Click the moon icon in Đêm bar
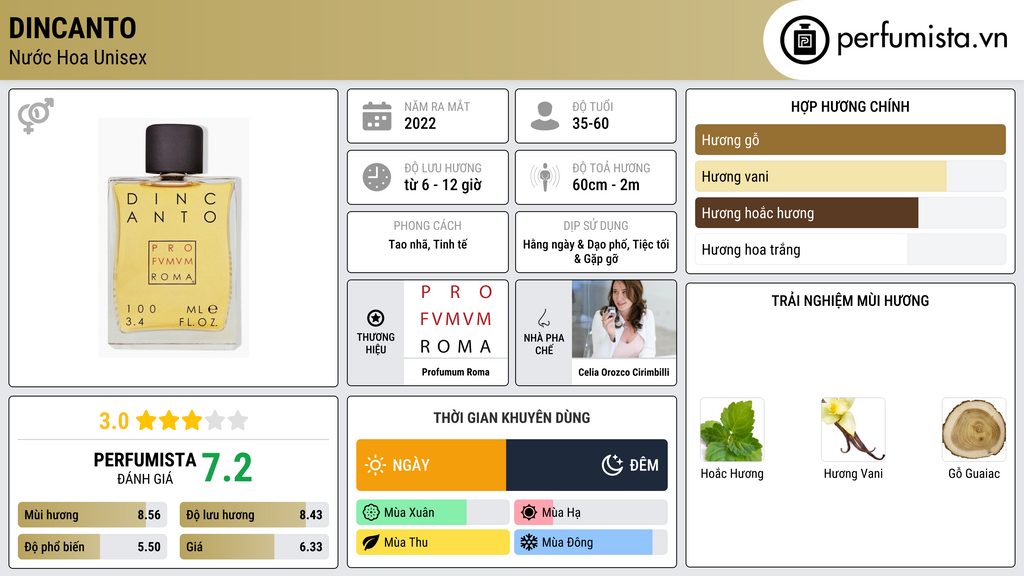The width and height of the screenshot is (1024, 576). [612, 465]
